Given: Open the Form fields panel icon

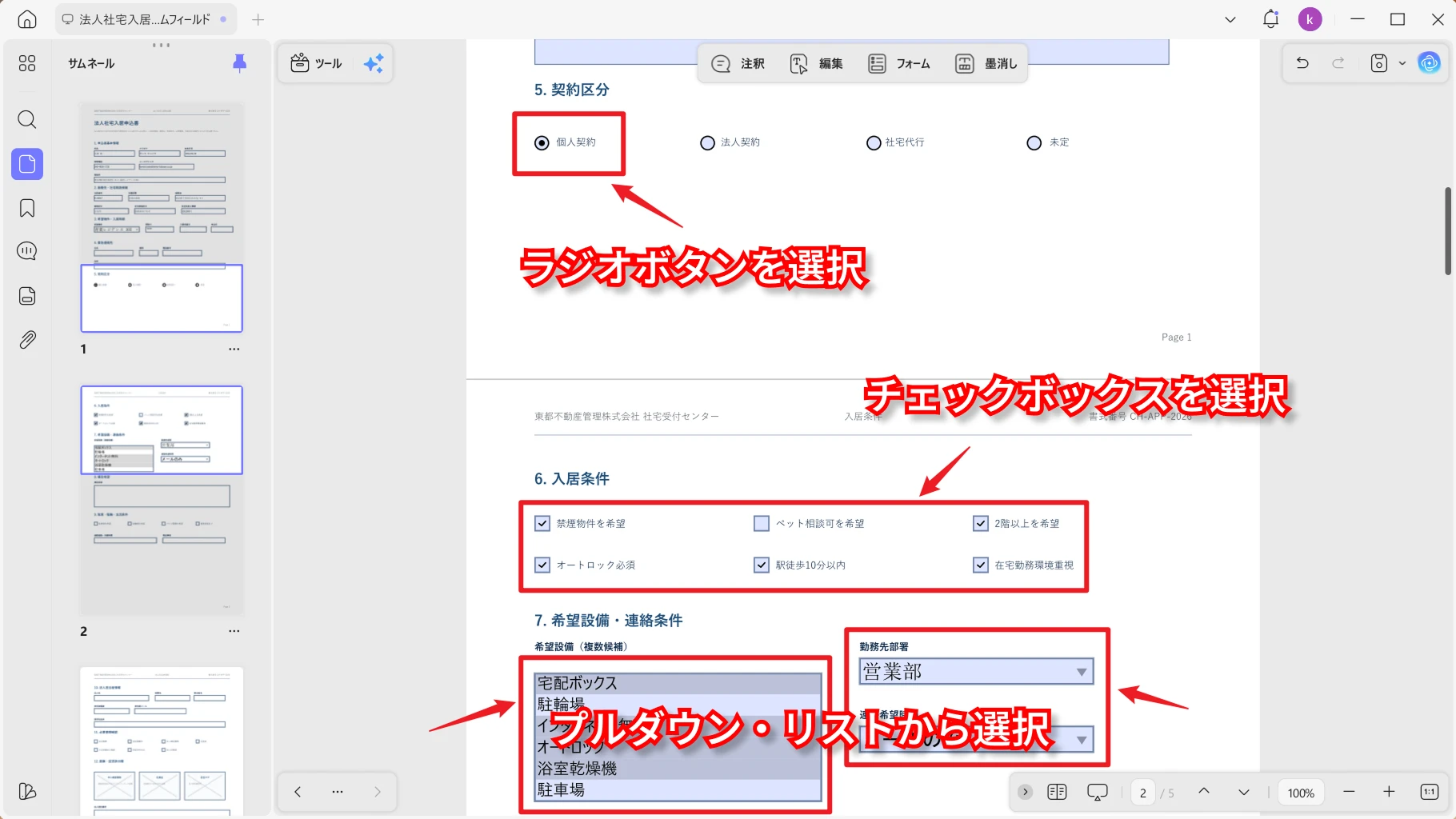Looking at the screenshot, I should point(27,296).
